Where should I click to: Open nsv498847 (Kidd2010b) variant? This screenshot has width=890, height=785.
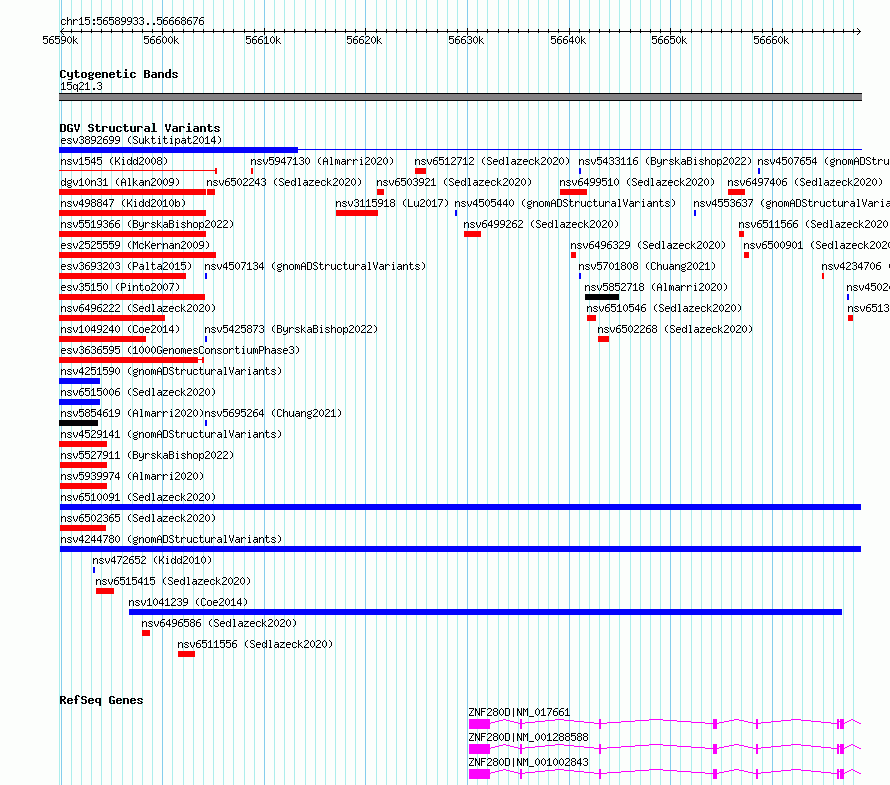123,203
